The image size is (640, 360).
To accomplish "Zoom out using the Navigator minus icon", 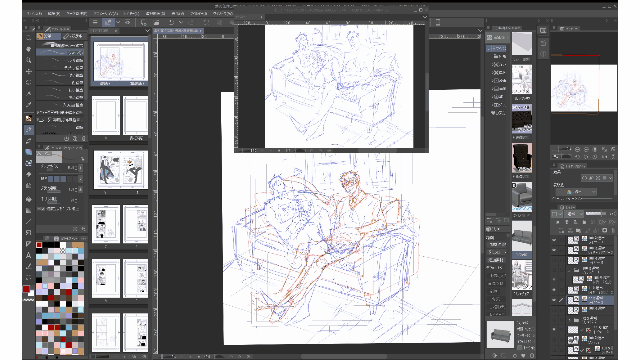I will (x=577, y=149).
